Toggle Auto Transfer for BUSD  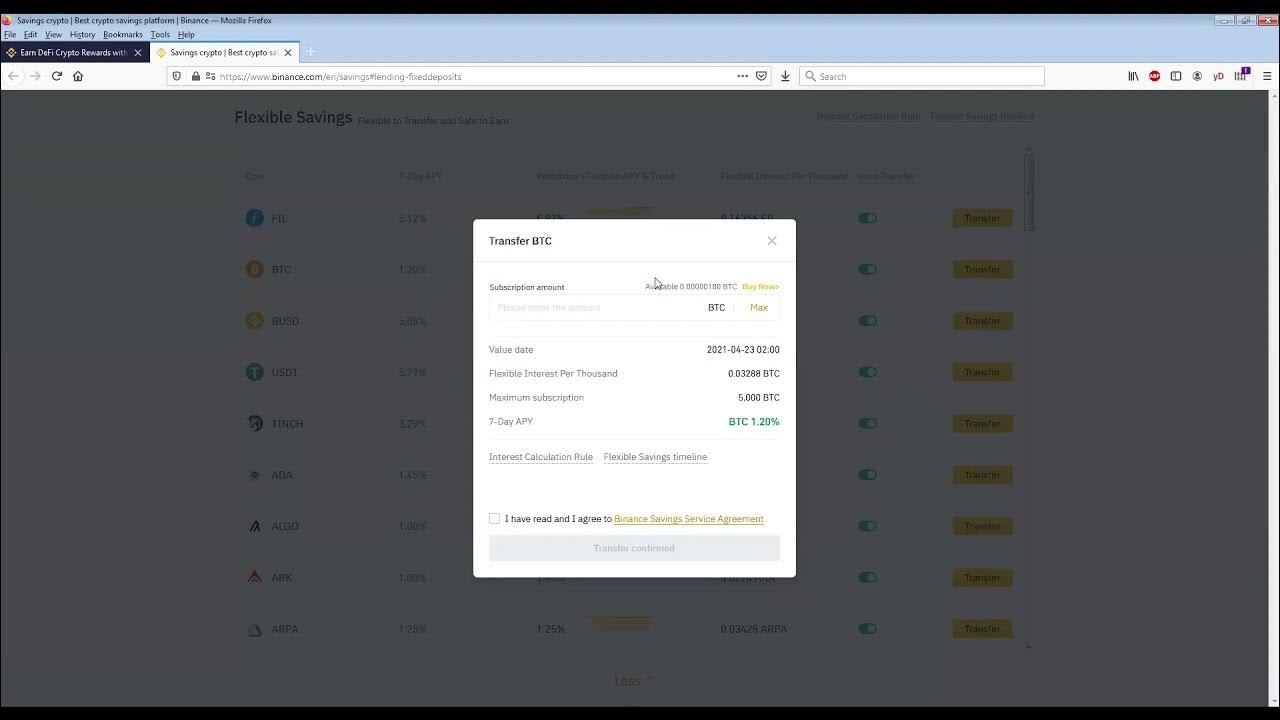coord(867,321)
